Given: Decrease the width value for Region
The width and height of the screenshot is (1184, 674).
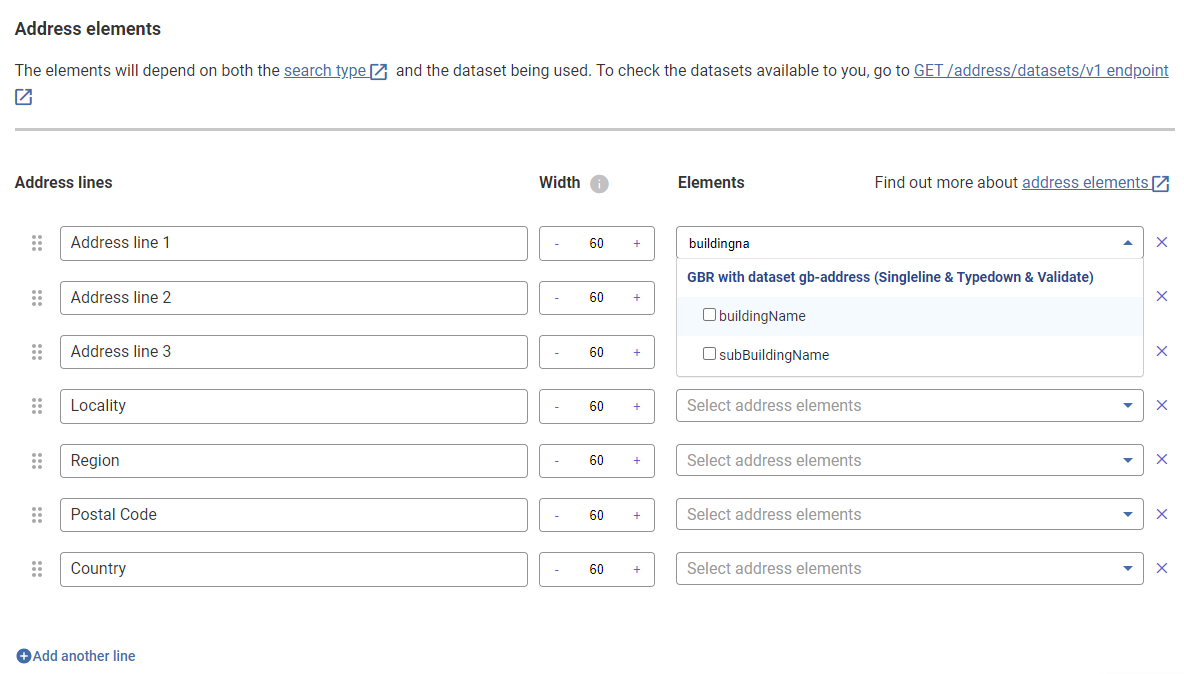Looking at the screenshot, I should click(x=556, y=460).
